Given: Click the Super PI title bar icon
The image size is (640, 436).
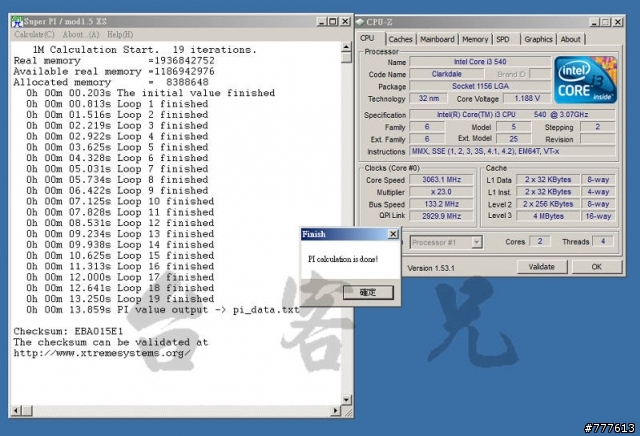Looking at the screenshot, I should [x=17, y=21].
